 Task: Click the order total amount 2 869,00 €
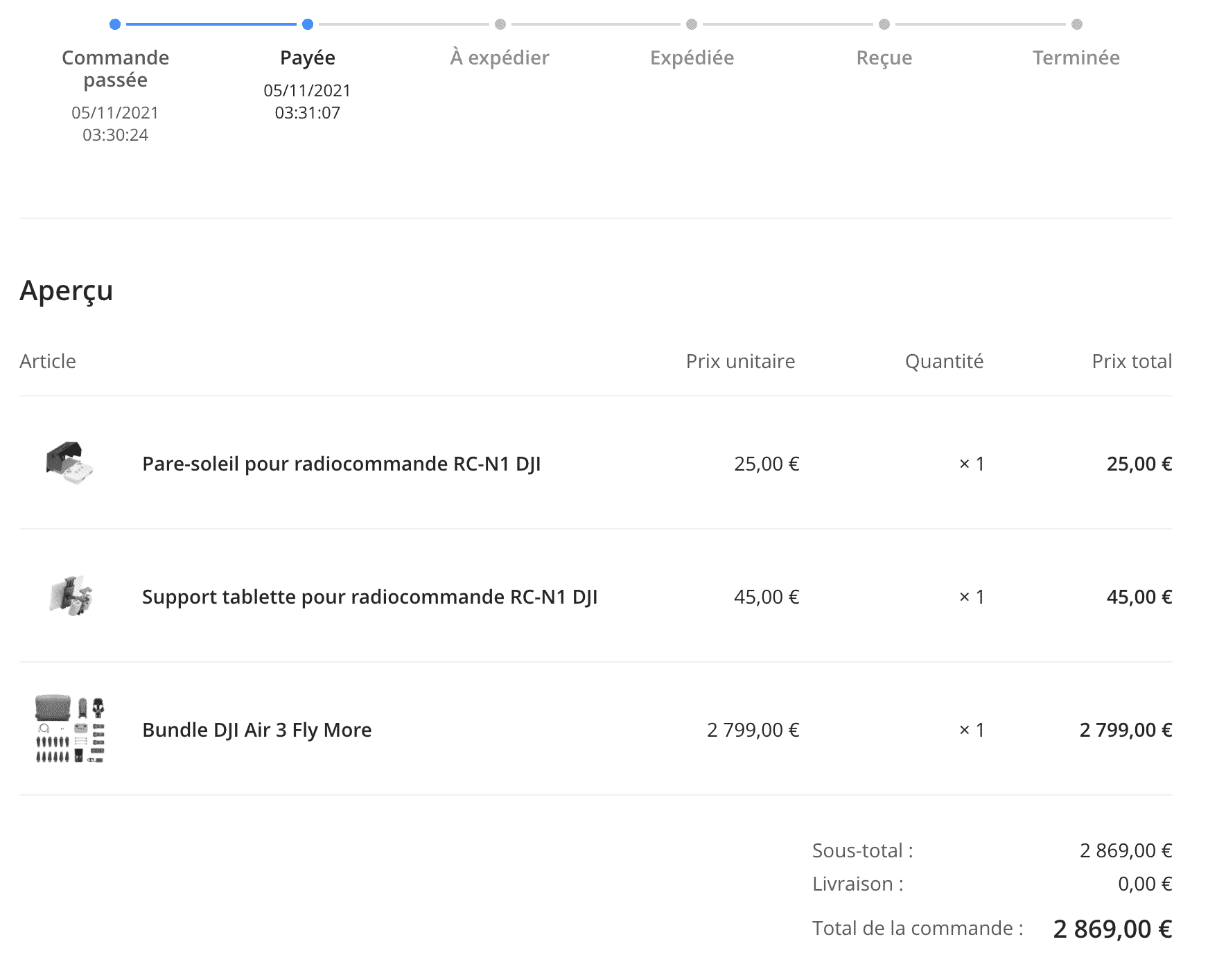pyautogui.click(x=1112, y=929)
